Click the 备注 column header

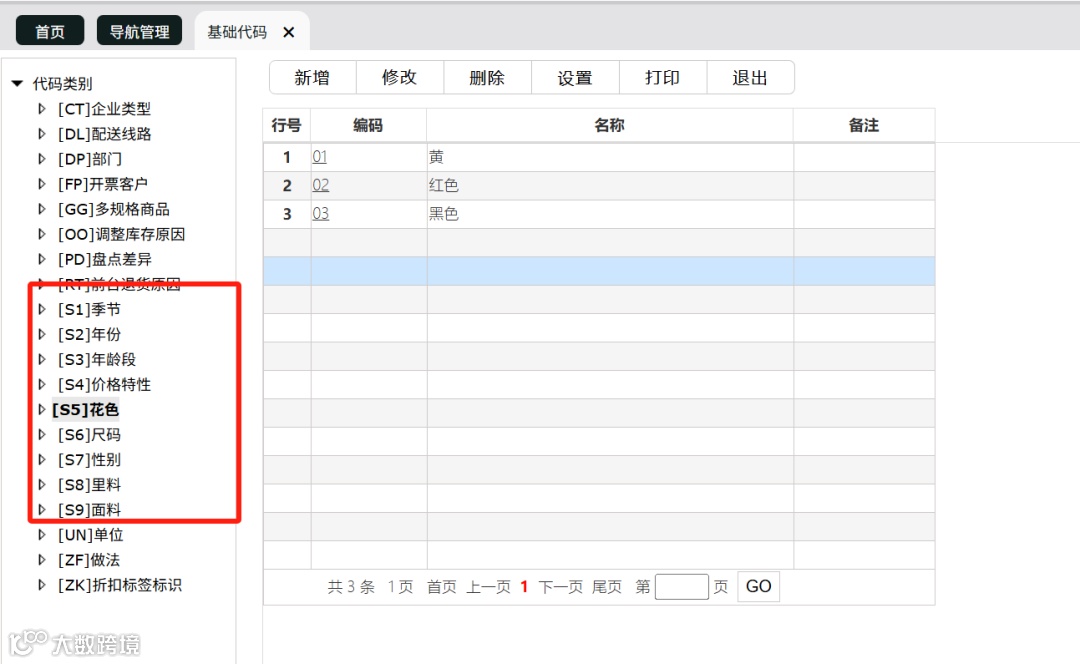[x=864, y=125]
